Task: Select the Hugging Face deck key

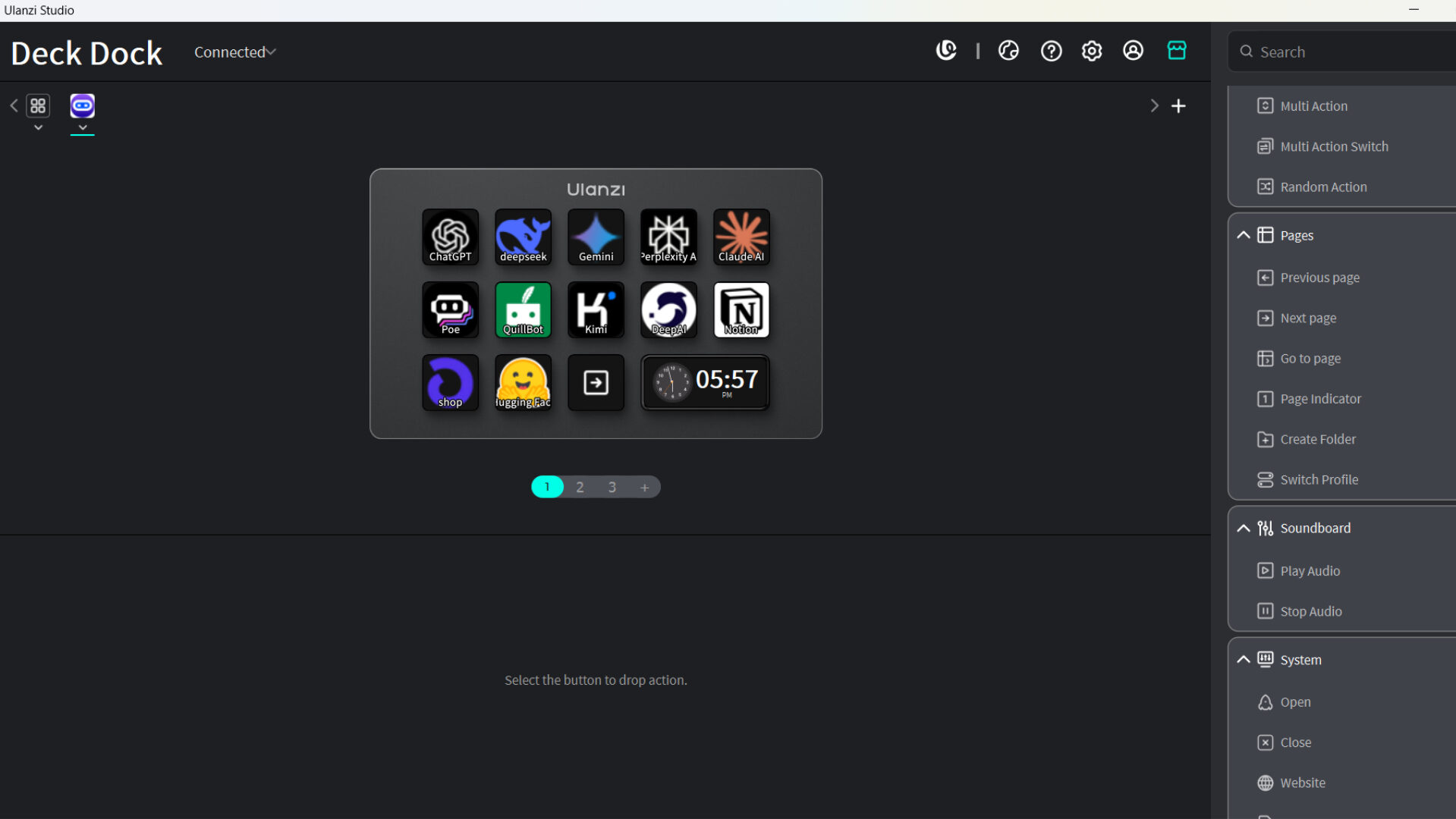Action: click(x=523, y=383)
